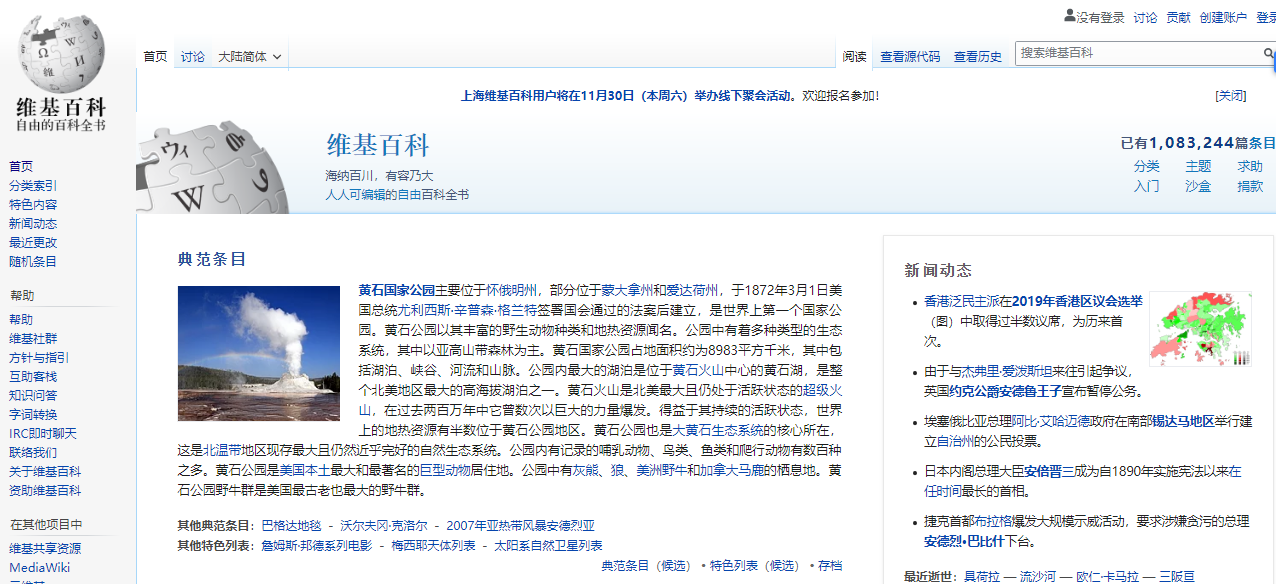
Task: Go to 随机条目 in the sidebar
Action: pos(33,261)
